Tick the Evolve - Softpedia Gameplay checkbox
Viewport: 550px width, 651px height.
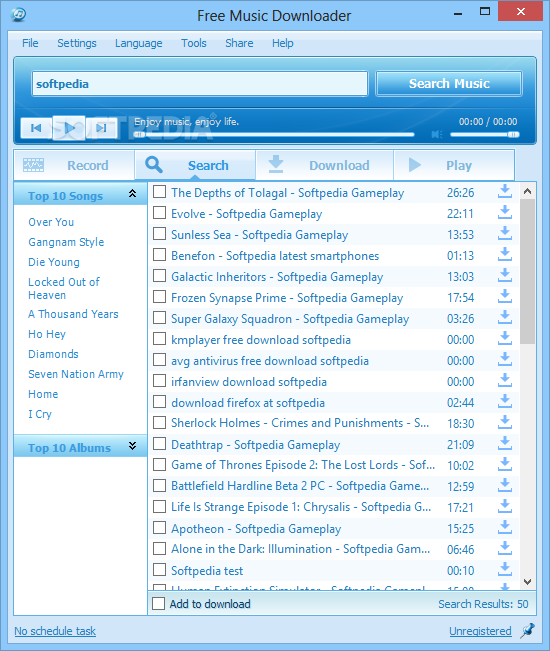point(159,213)
